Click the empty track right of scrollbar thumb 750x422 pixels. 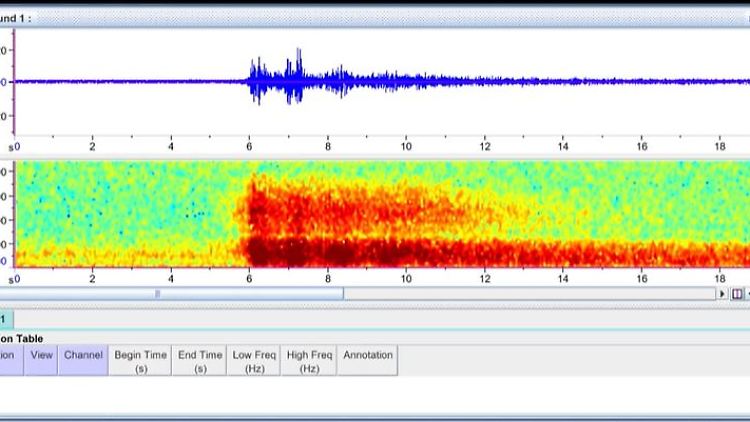pos(530,294)
